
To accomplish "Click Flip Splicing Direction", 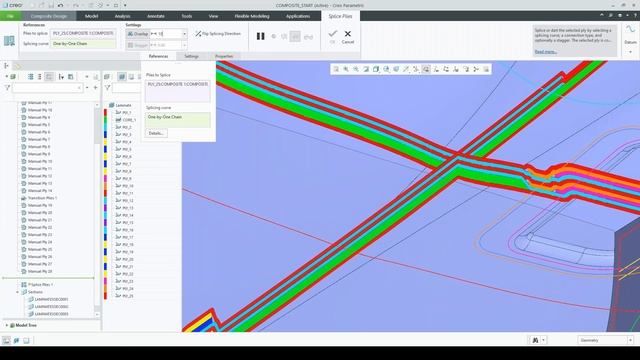I will point(218,33).
